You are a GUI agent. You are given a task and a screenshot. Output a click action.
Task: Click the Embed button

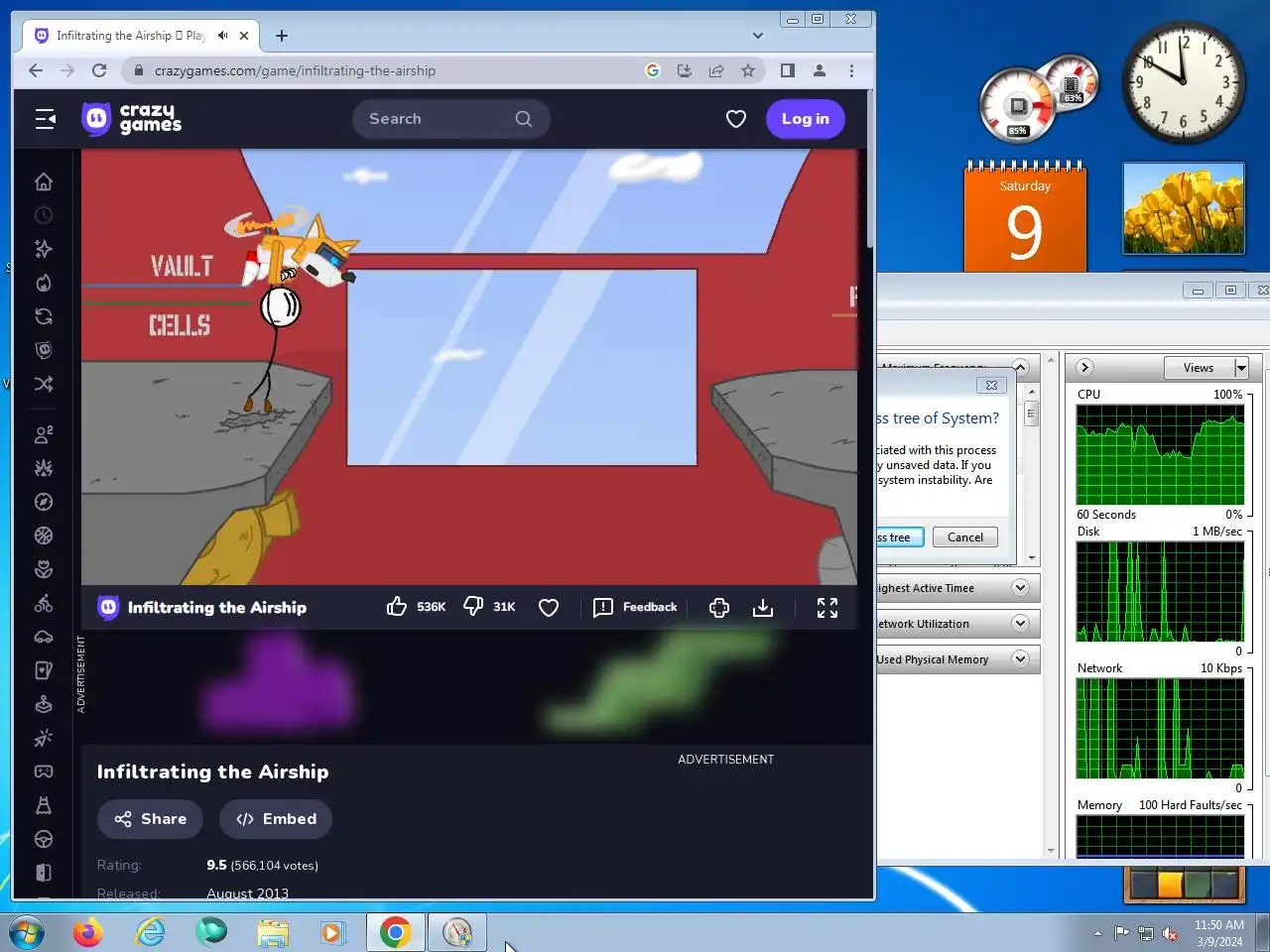click(276, 819)
